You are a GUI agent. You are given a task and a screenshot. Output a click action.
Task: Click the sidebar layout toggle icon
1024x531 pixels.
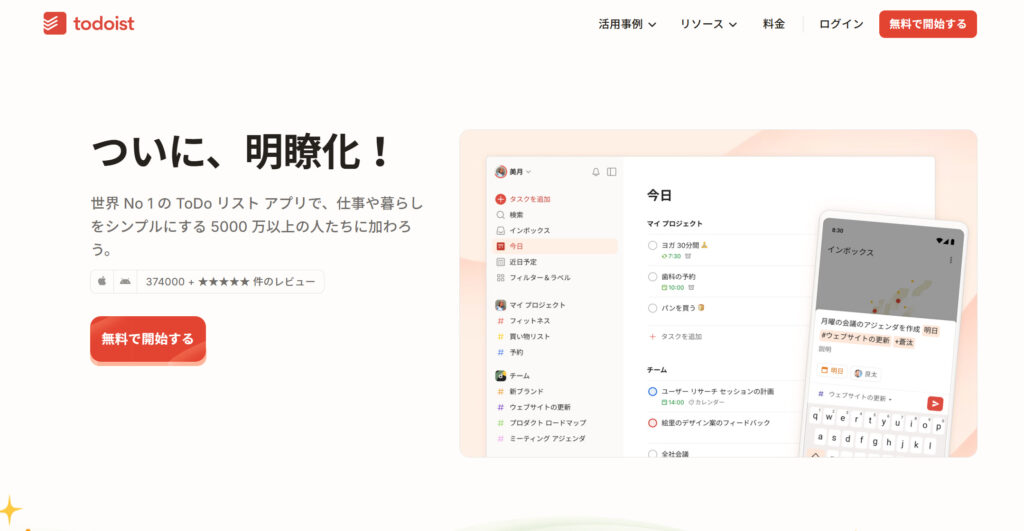[x=612, y=172]
